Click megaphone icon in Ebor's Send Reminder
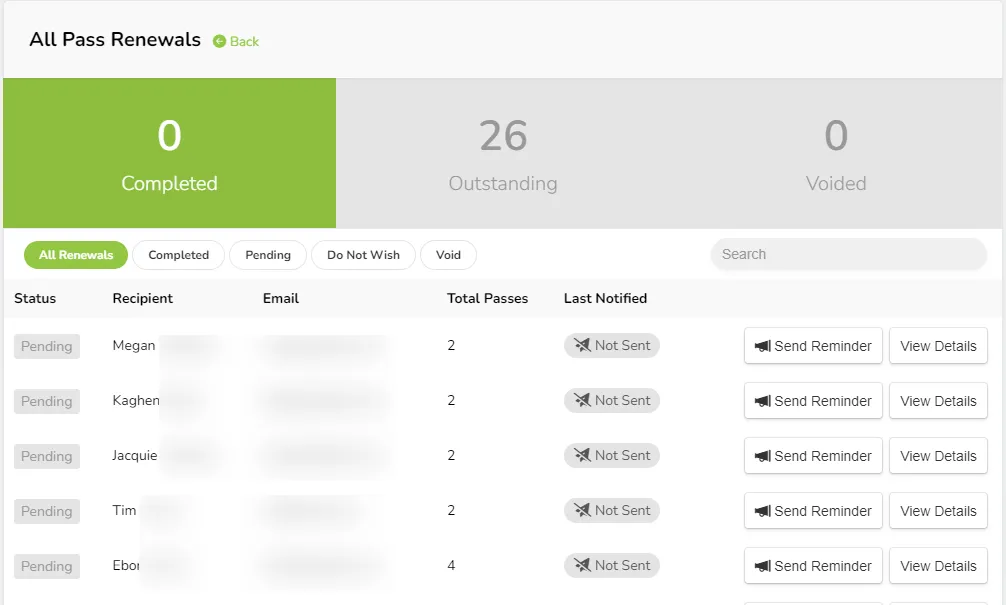The width and height of the screenshot is (1006, 605). coord(762,567)
